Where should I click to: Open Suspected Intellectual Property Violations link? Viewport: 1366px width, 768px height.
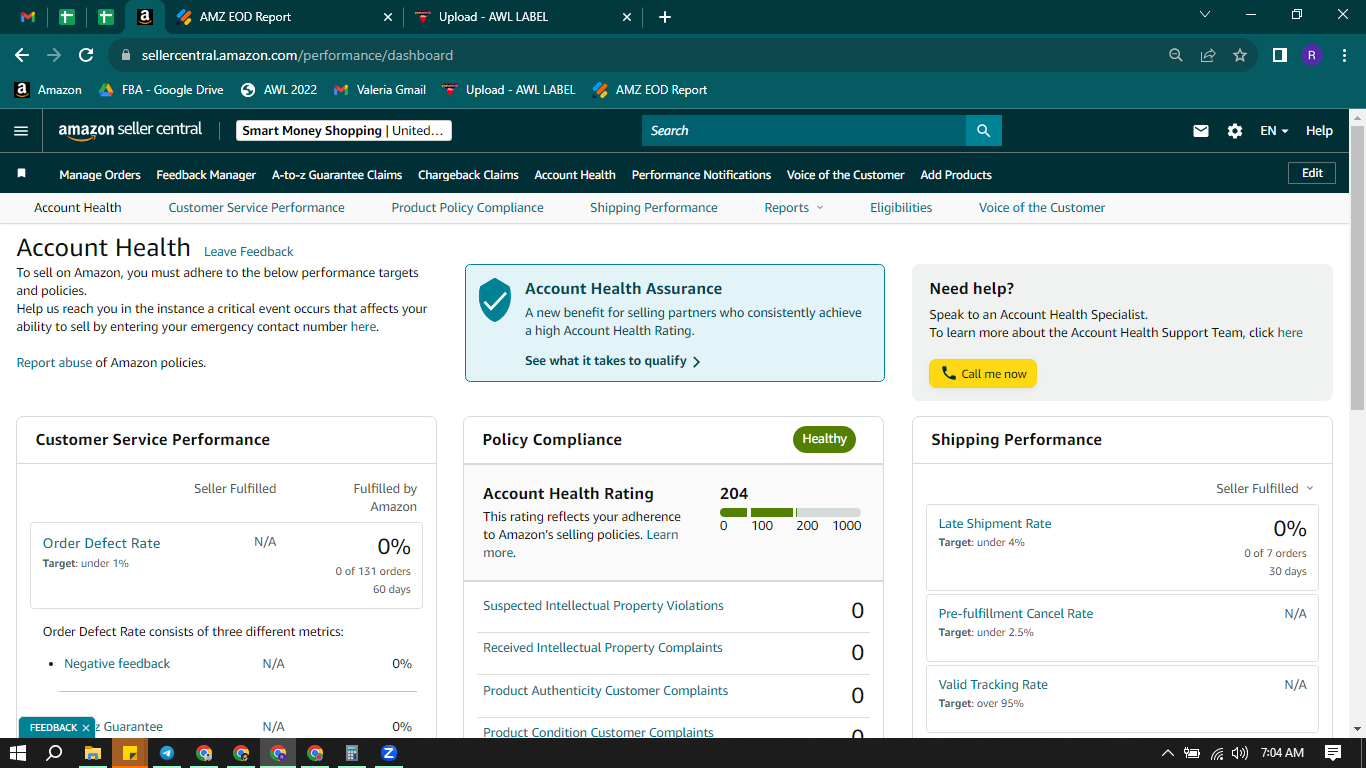pos(603,606)
